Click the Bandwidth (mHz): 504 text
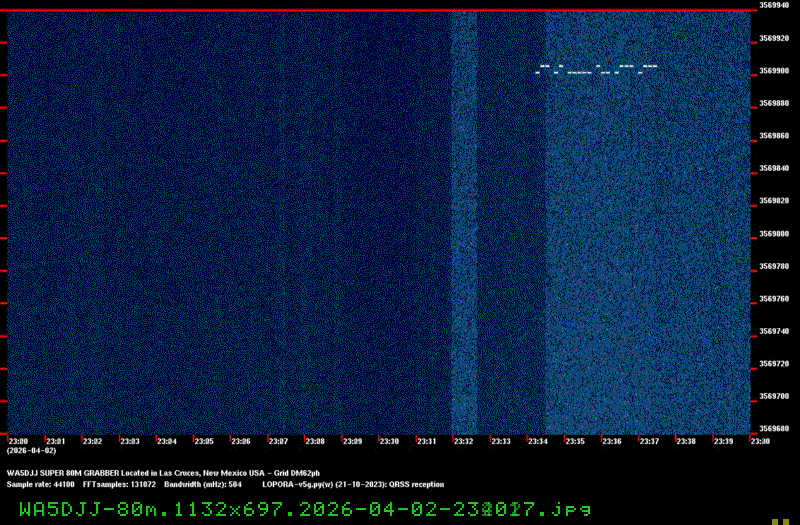 coord(203,484)
